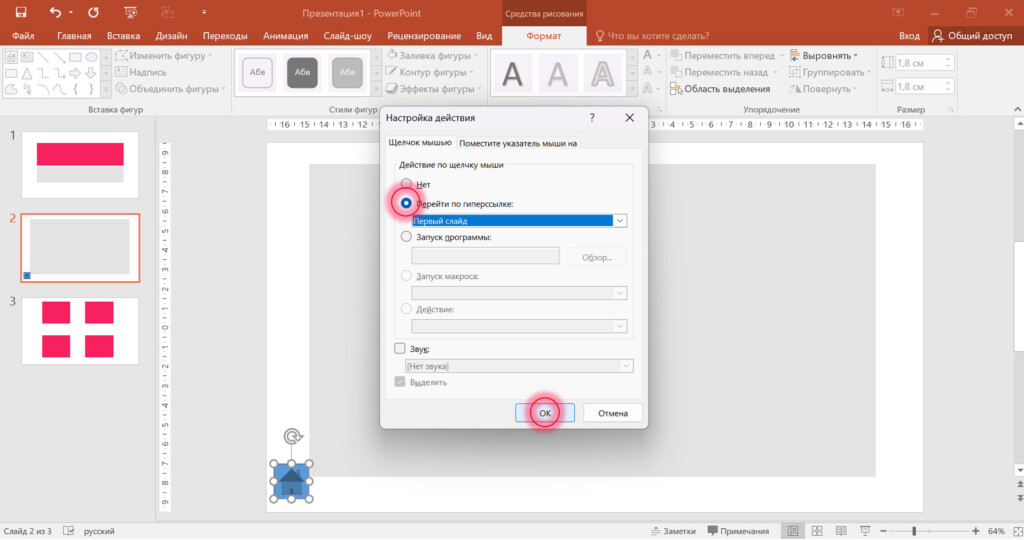Click the 'Отмена' button
Screen dimensions: 1024x540
(x=613, y=413)
